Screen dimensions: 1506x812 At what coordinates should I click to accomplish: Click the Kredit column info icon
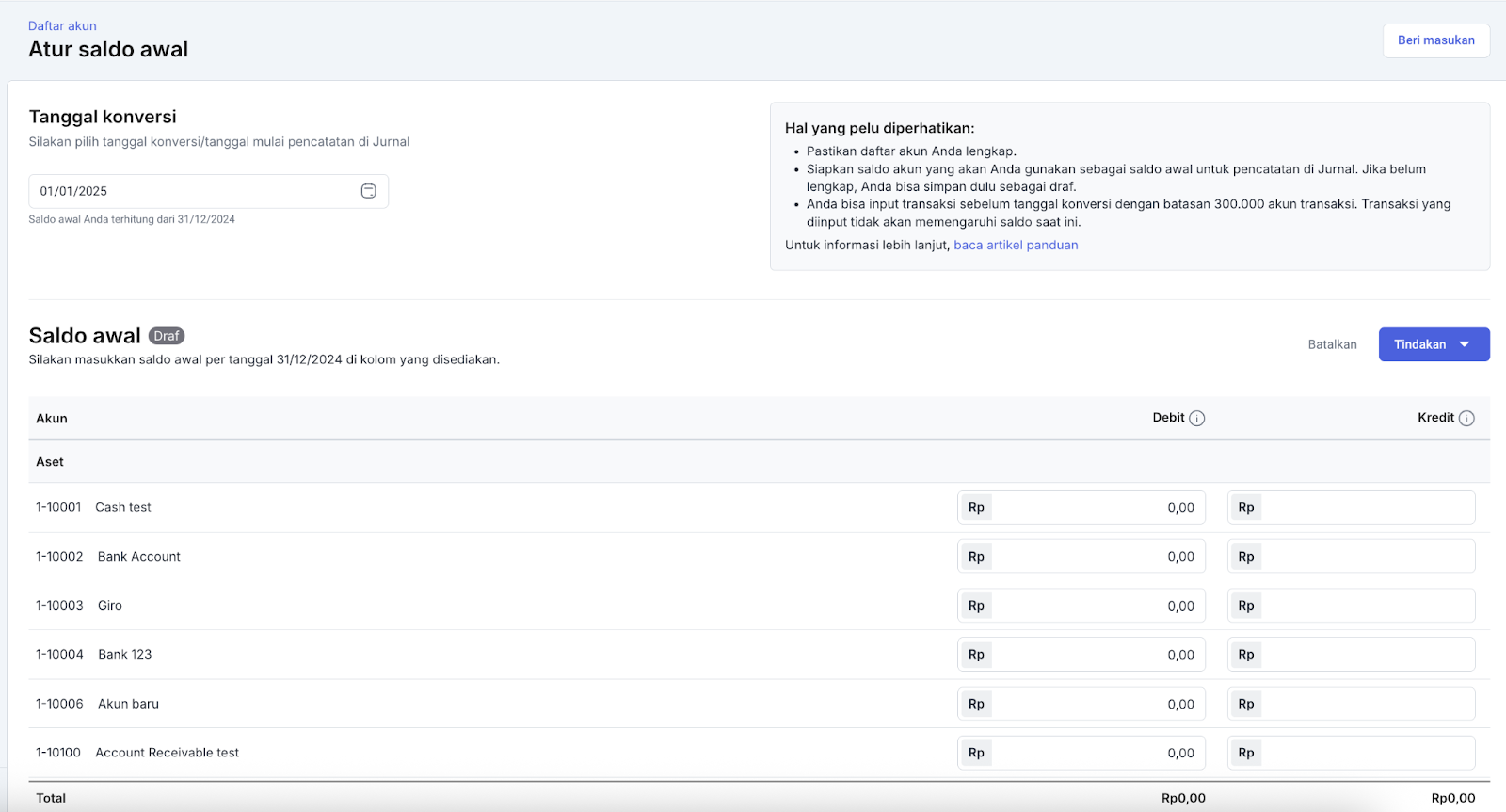pyautogui.click(x=1466, y=419)
